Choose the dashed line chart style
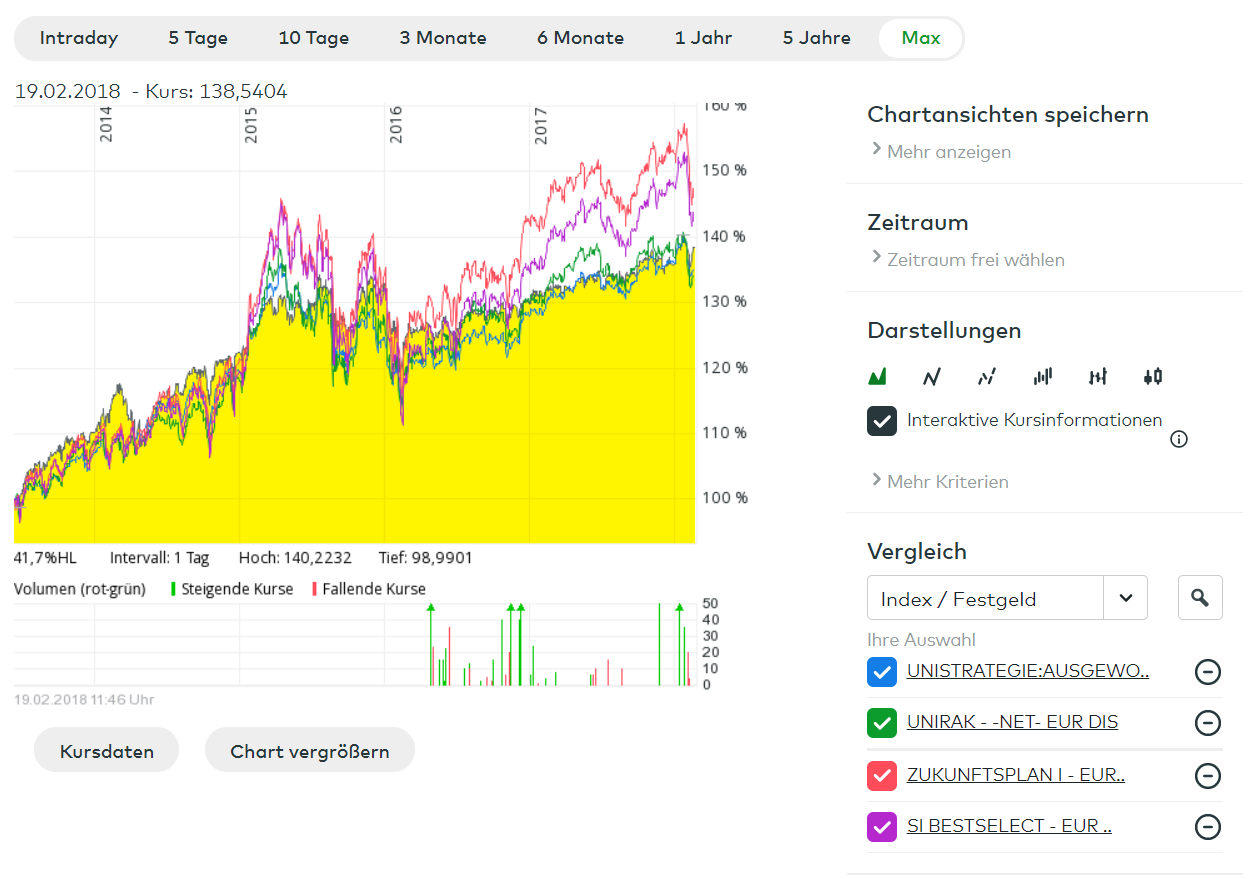The width and height of the screenshot is (1249, 879). point(987,377)
